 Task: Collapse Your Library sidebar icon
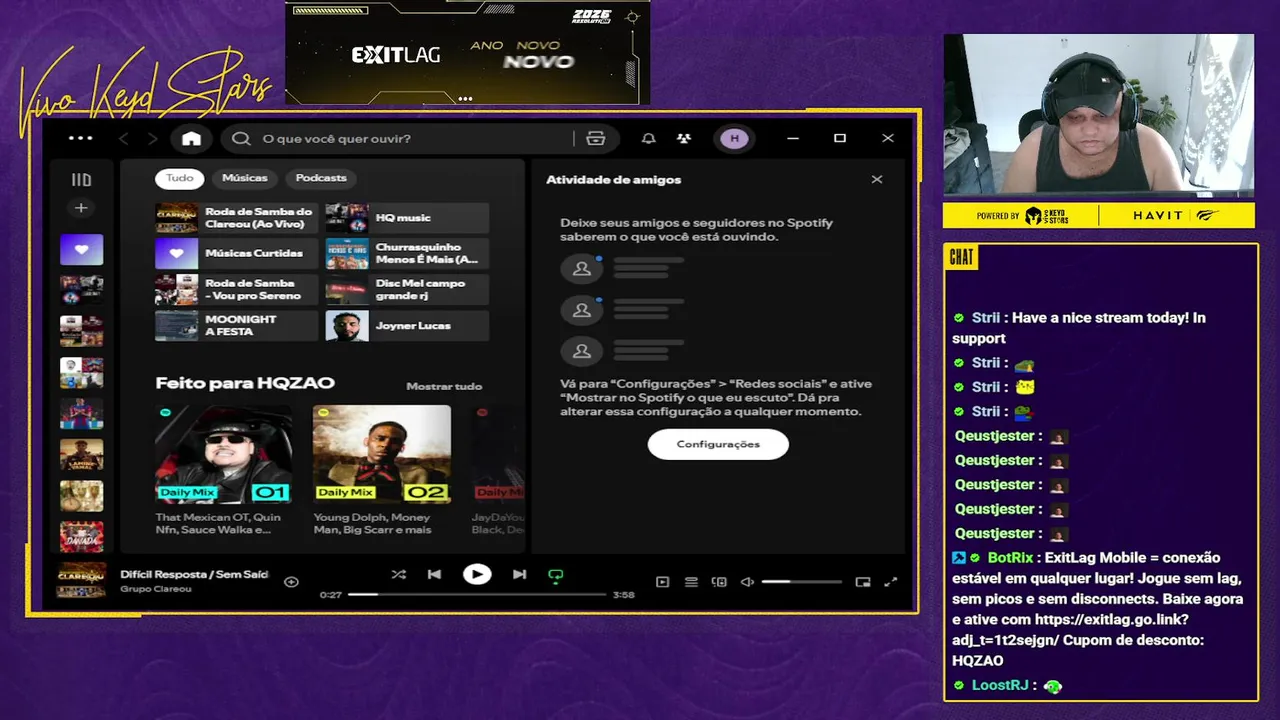coord(81,180)
